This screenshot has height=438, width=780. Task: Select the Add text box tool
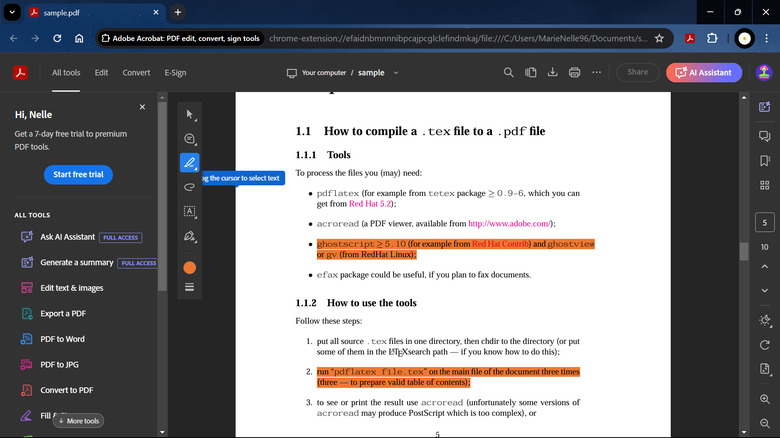click(189, 211)
